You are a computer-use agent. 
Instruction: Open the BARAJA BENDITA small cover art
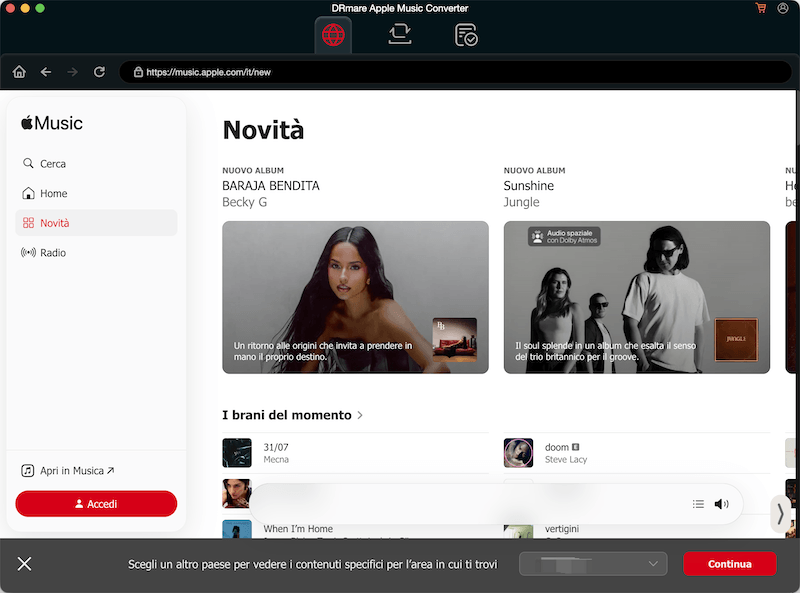455,340
